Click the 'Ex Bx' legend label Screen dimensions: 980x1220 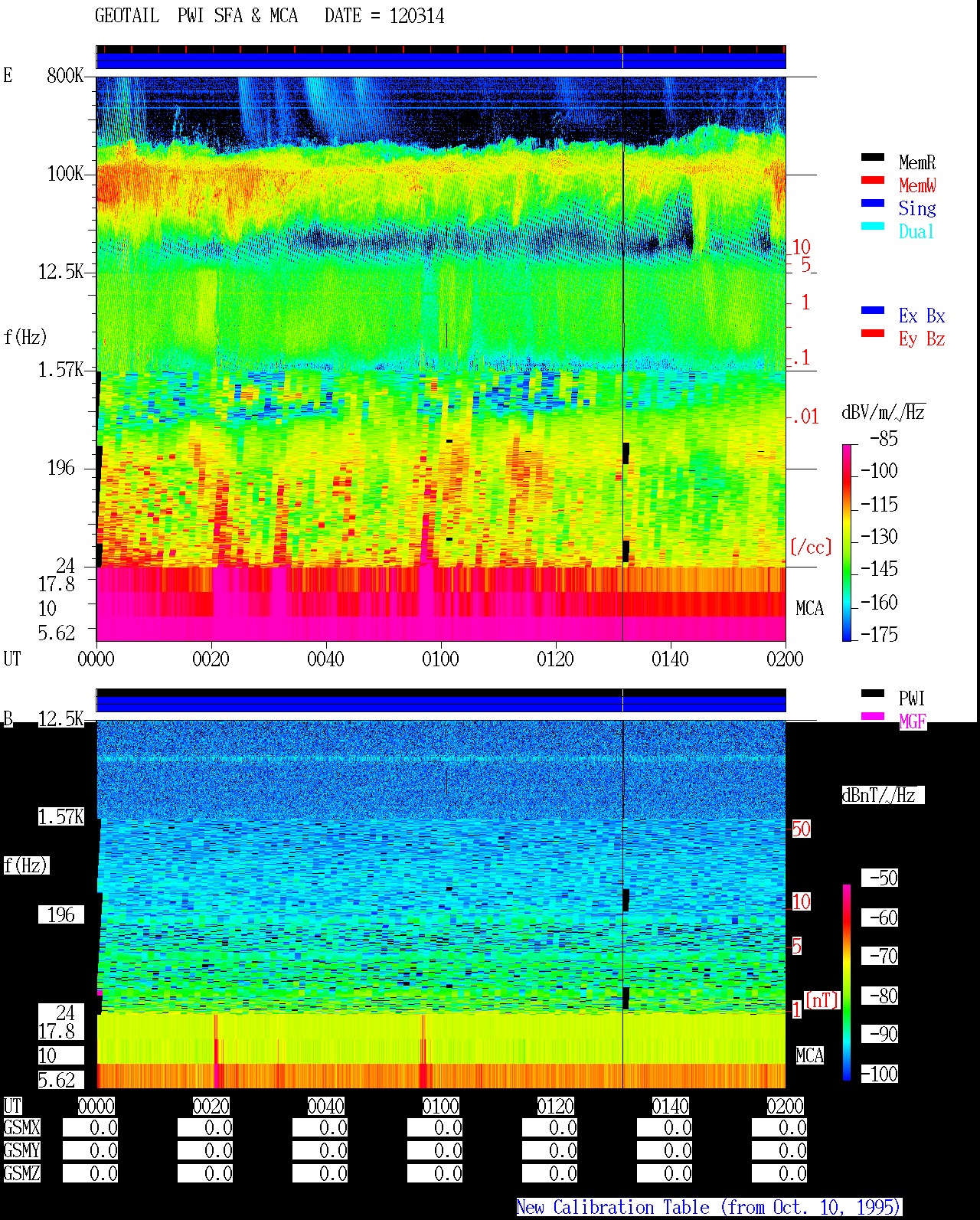[922, 316]
